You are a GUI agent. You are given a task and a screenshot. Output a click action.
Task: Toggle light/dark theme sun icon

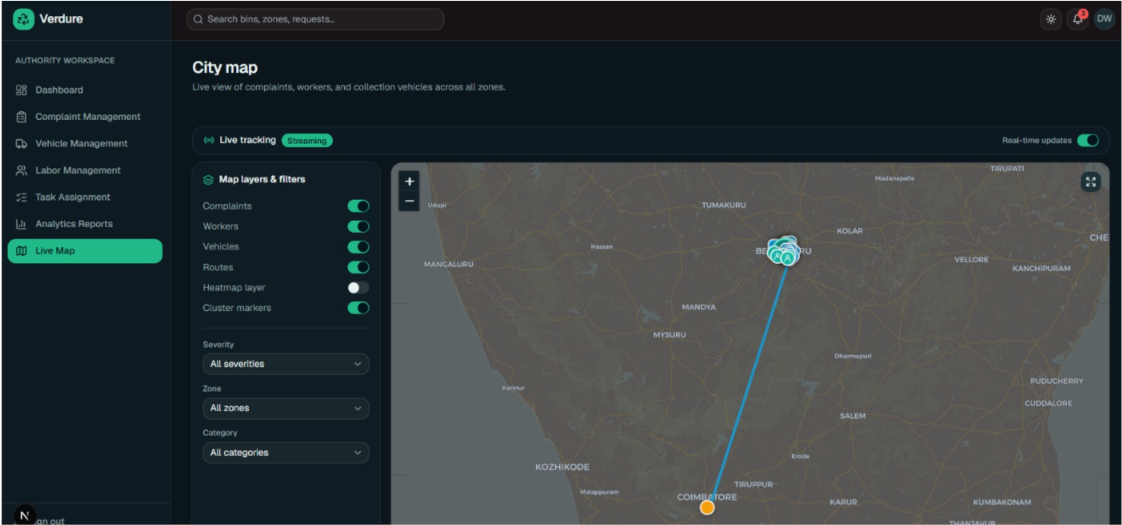coord(1050,19)
